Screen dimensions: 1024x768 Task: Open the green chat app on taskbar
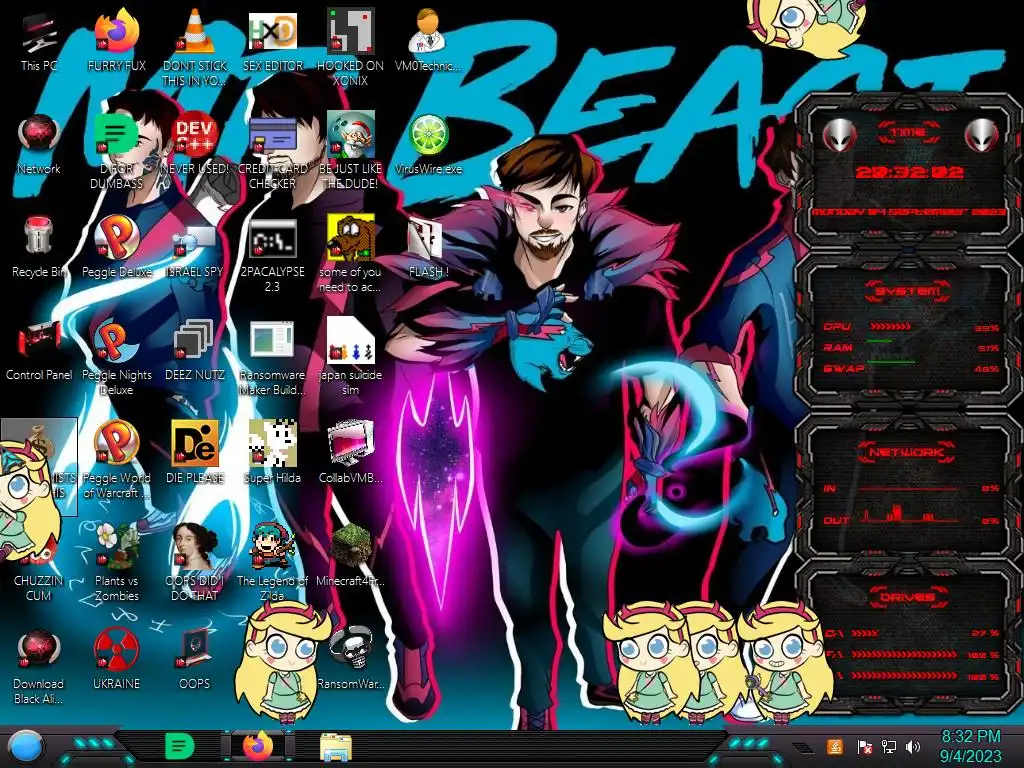click(180, 746)
